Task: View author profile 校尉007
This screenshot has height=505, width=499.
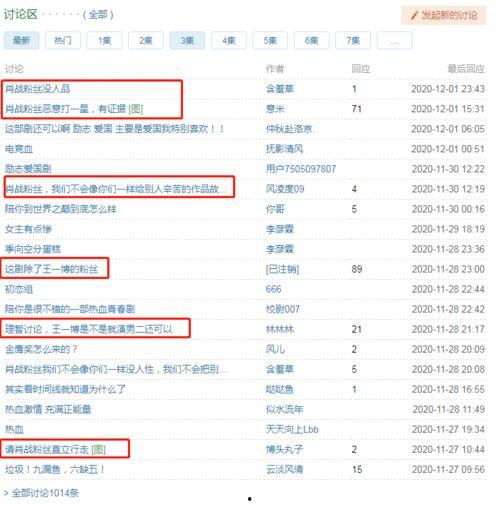Action: tap(283, 309)
